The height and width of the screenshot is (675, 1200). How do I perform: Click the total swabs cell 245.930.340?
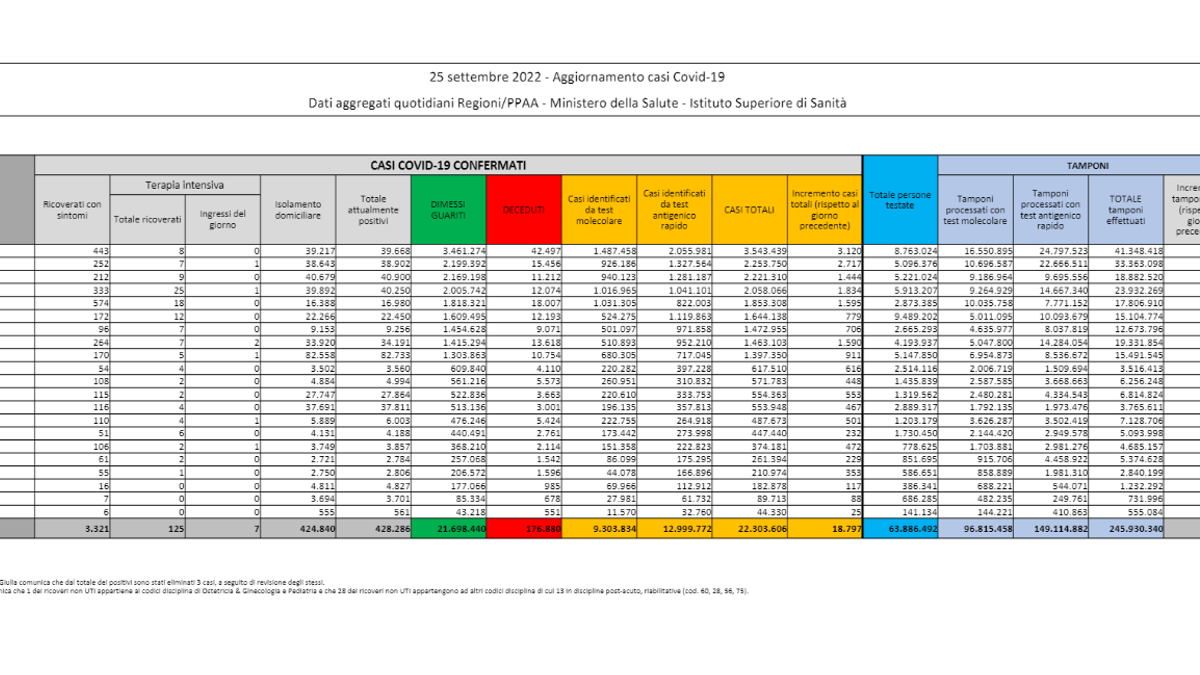pyautogui.click(x=1128, y=528)
